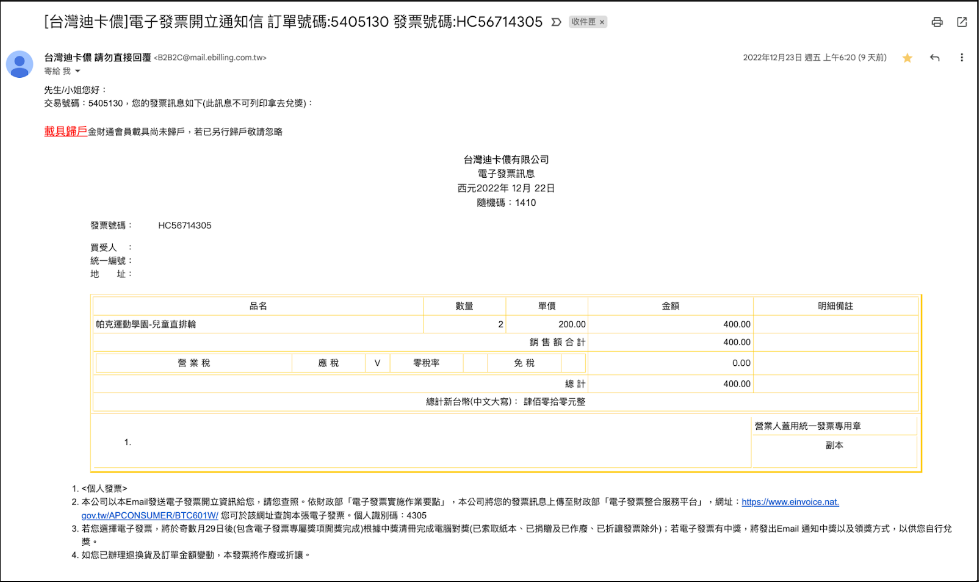
Task: Click the unit price cell 200.00
Action: click(546, 324)
